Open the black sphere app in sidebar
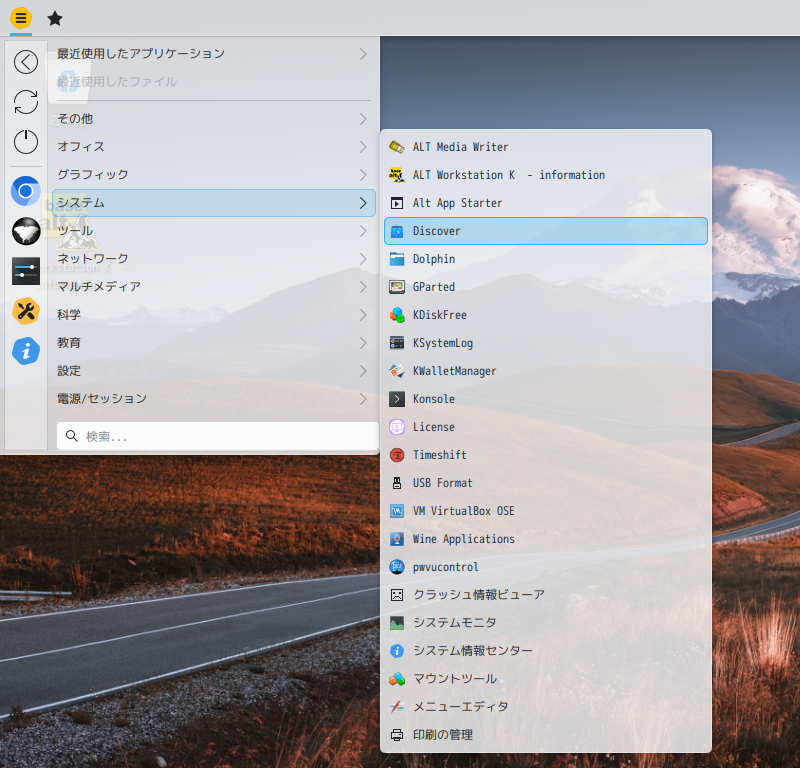Screen dimensions: 800x768 [x=26, y=231]
